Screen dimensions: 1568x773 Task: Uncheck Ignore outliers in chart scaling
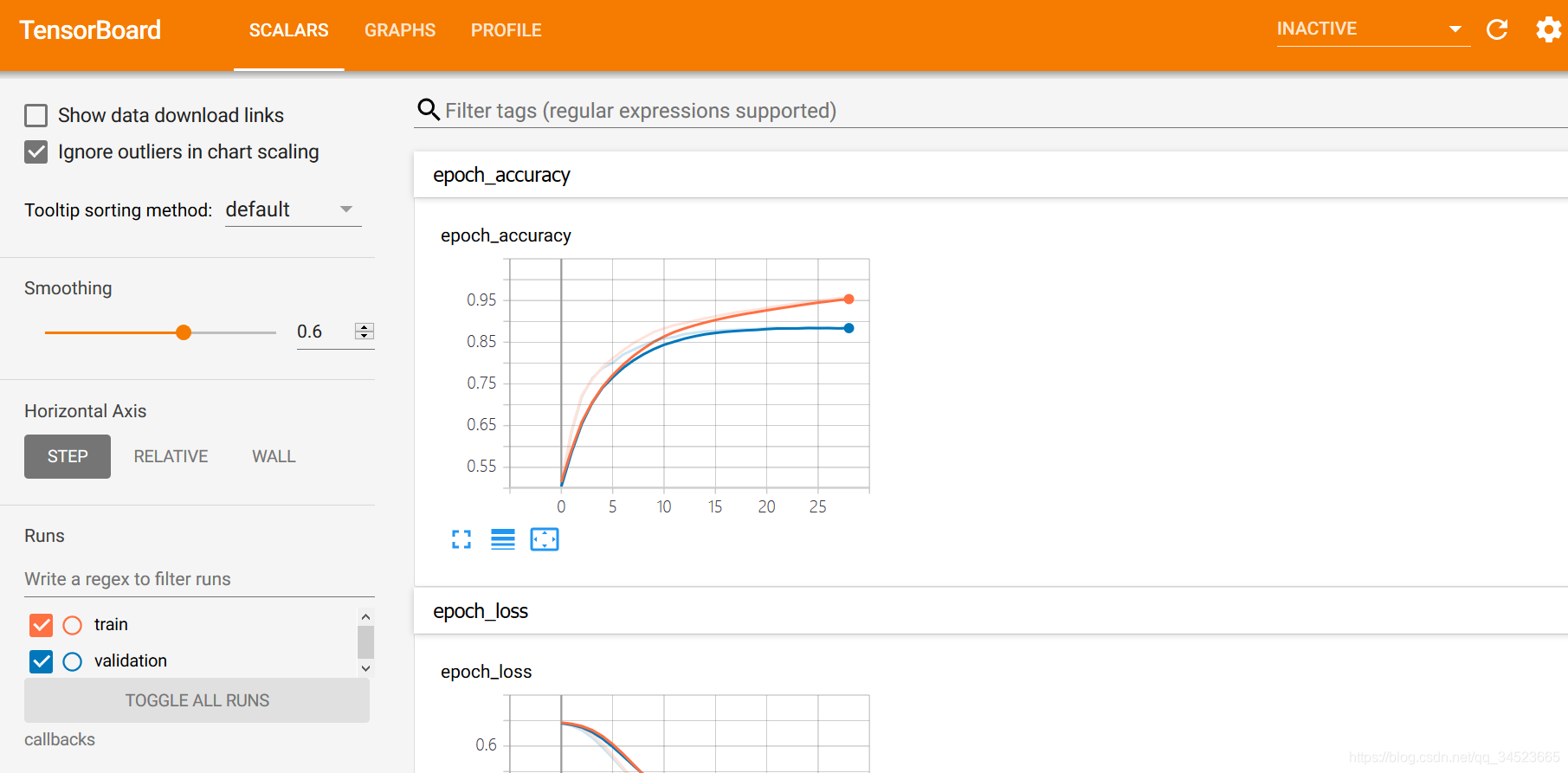pos(36,152)
